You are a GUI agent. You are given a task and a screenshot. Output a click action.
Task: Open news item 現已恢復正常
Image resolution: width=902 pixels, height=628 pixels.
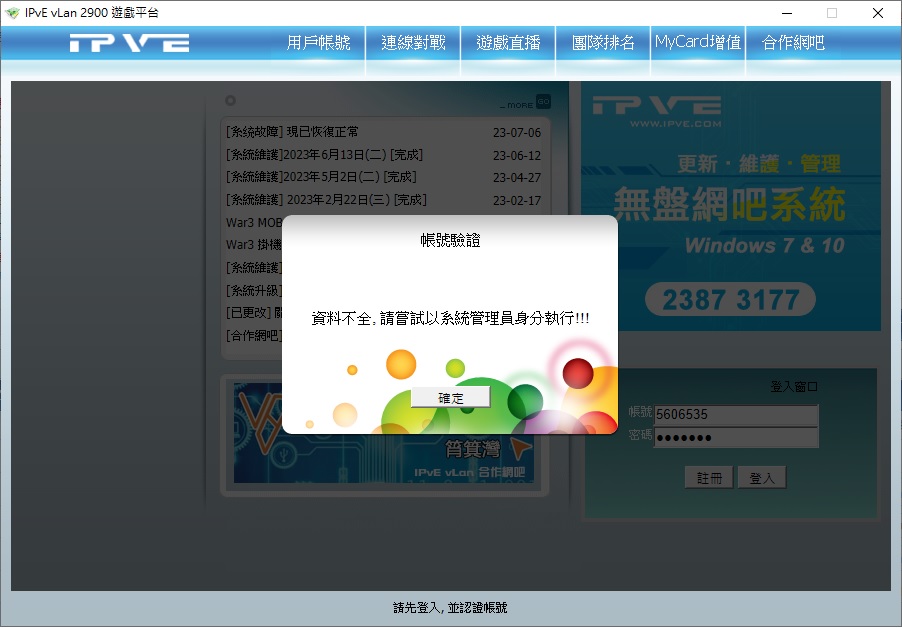(x=292, y=132)
